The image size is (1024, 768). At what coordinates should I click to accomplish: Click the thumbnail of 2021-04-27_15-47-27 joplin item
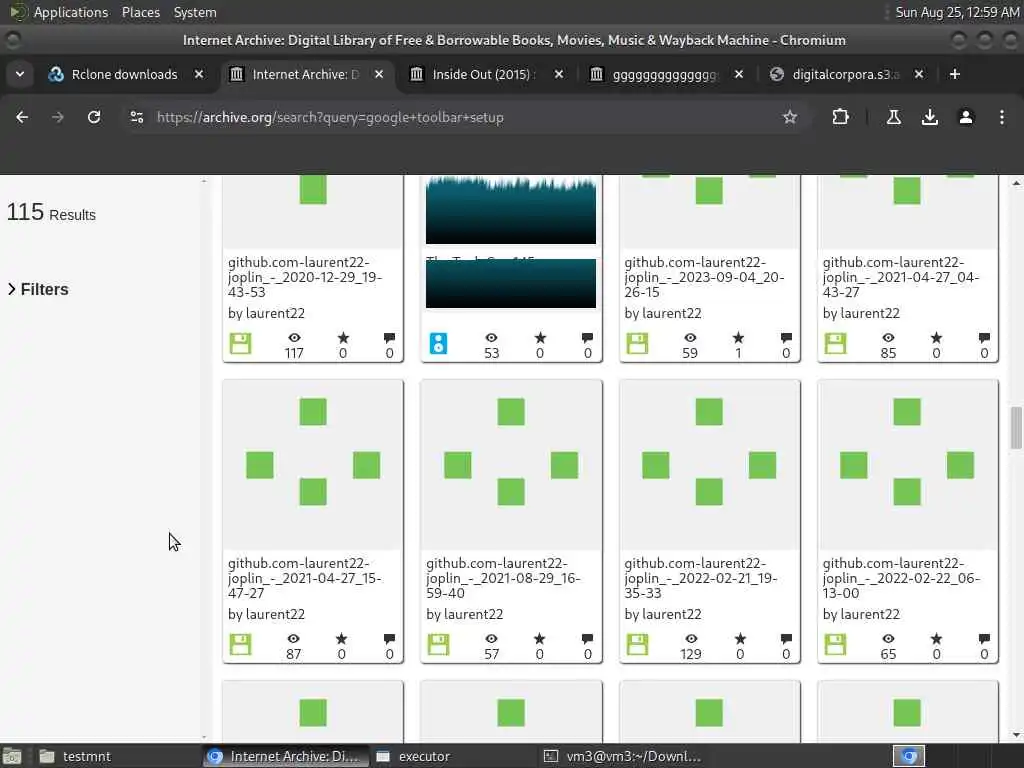pyautogui.click(x=313, y=465)
